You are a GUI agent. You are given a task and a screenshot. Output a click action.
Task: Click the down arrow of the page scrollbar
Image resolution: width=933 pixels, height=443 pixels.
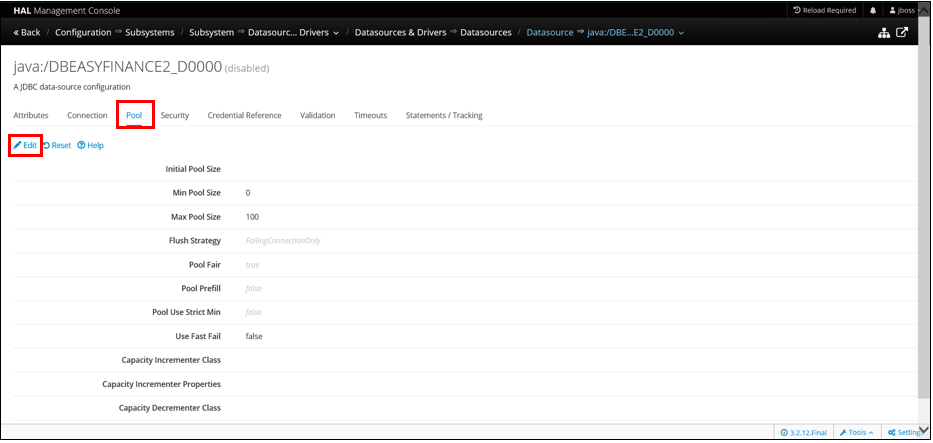tap(925, 429)
